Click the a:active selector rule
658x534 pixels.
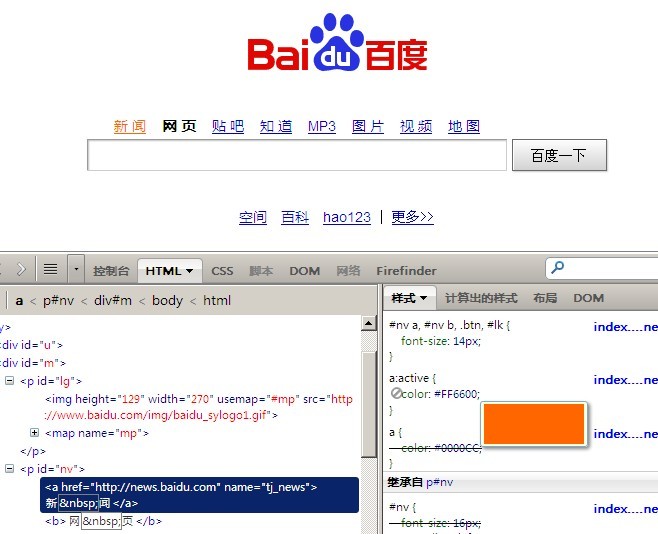[x=409, y=378]
